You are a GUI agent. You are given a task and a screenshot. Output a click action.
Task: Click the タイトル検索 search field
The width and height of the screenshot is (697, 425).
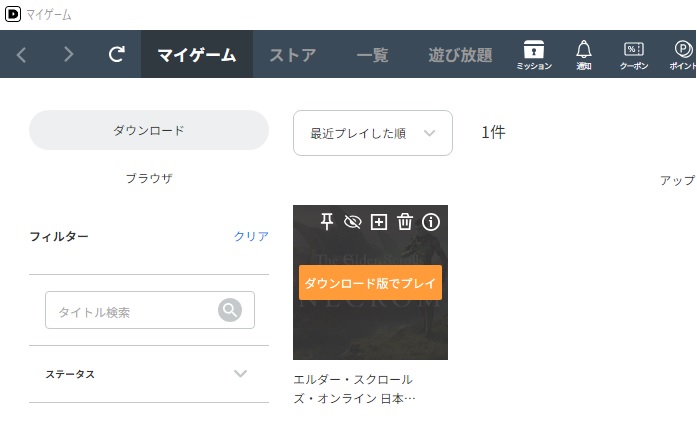pos(150,310)
